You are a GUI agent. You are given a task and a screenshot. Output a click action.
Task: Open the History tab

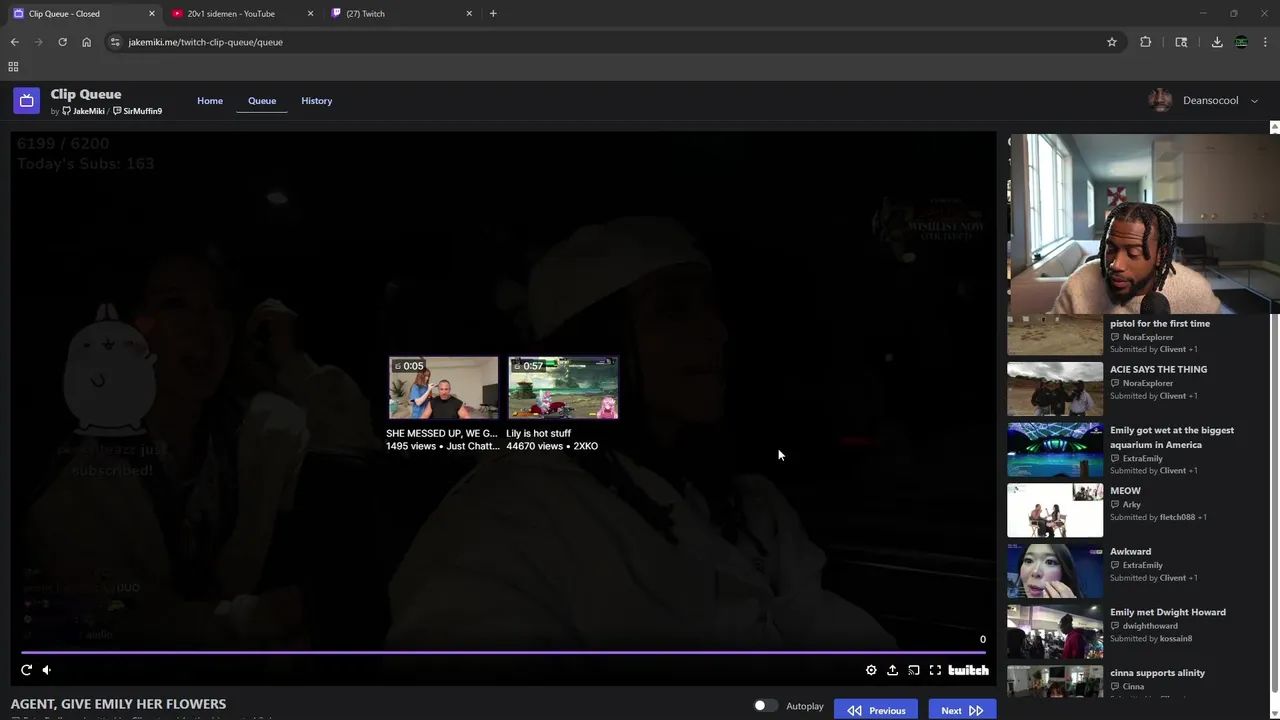[x=317, y=101]
